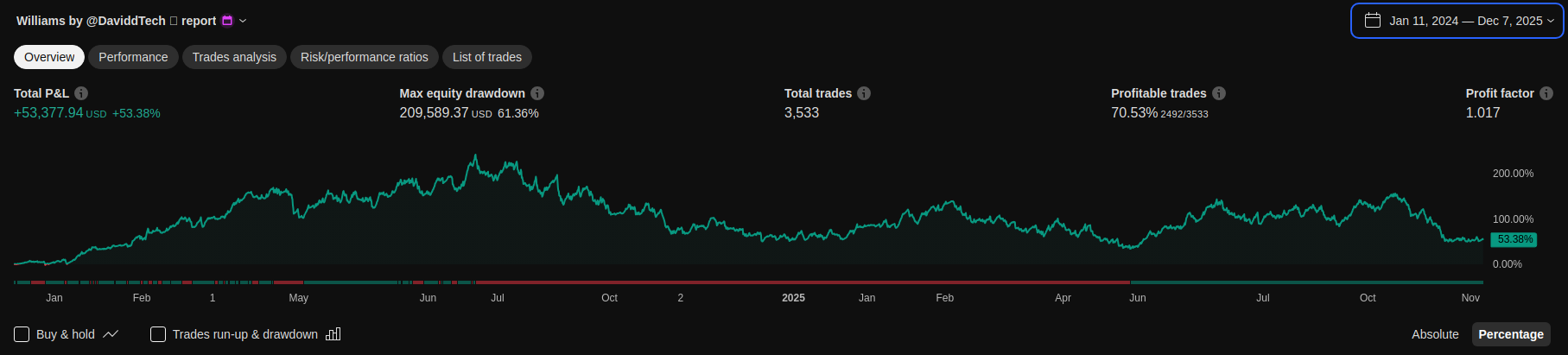1568x355 pixels.
Task: Click info icon next to Total trades
Action: tap(864, 93)
